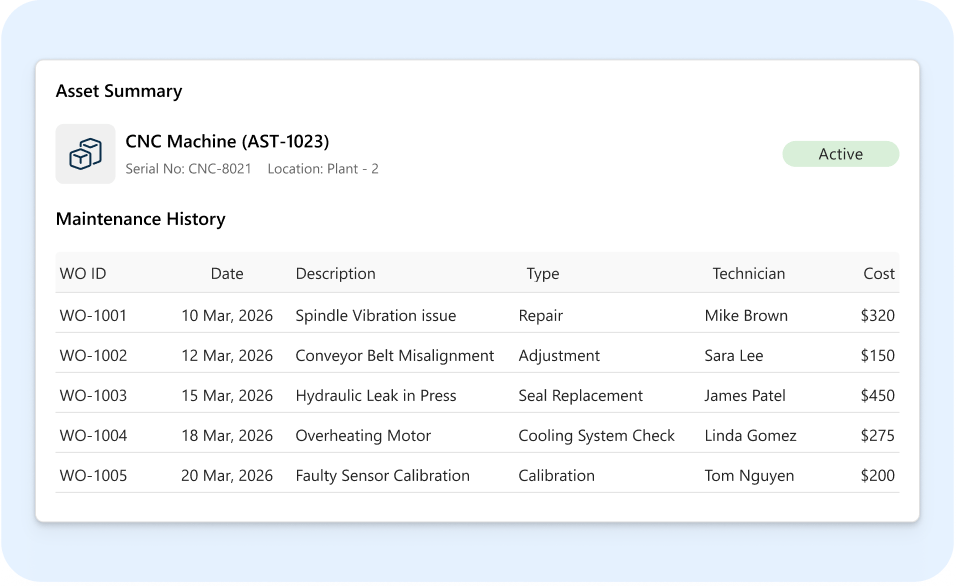Click the Seal Replacement type cell
Image resolution: width=956 pixels, height=586 pixels.
click(x=580, y=396)
